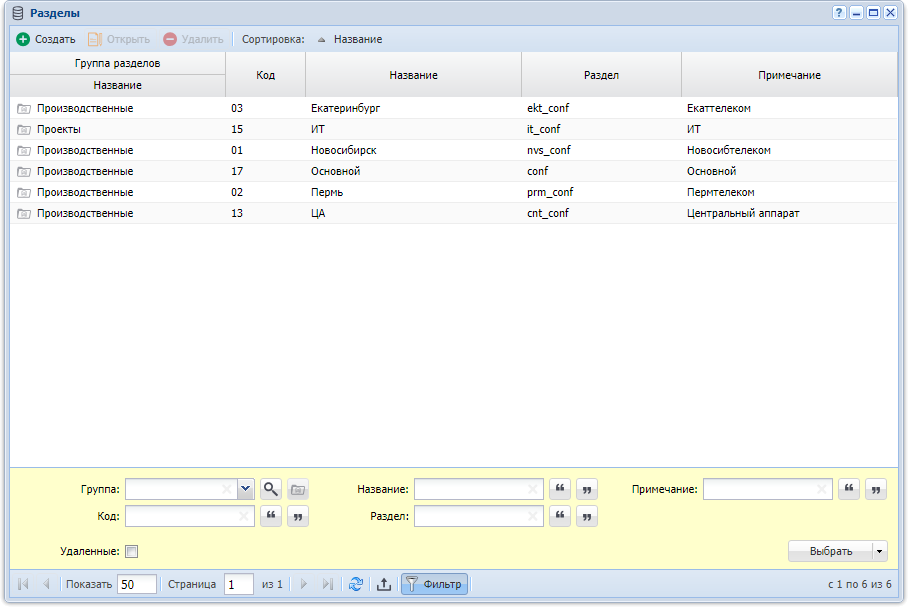Toggle the Фильтр panel button
Image resolution: width=908 pixels, height=607 pixels.
(434, 584)
